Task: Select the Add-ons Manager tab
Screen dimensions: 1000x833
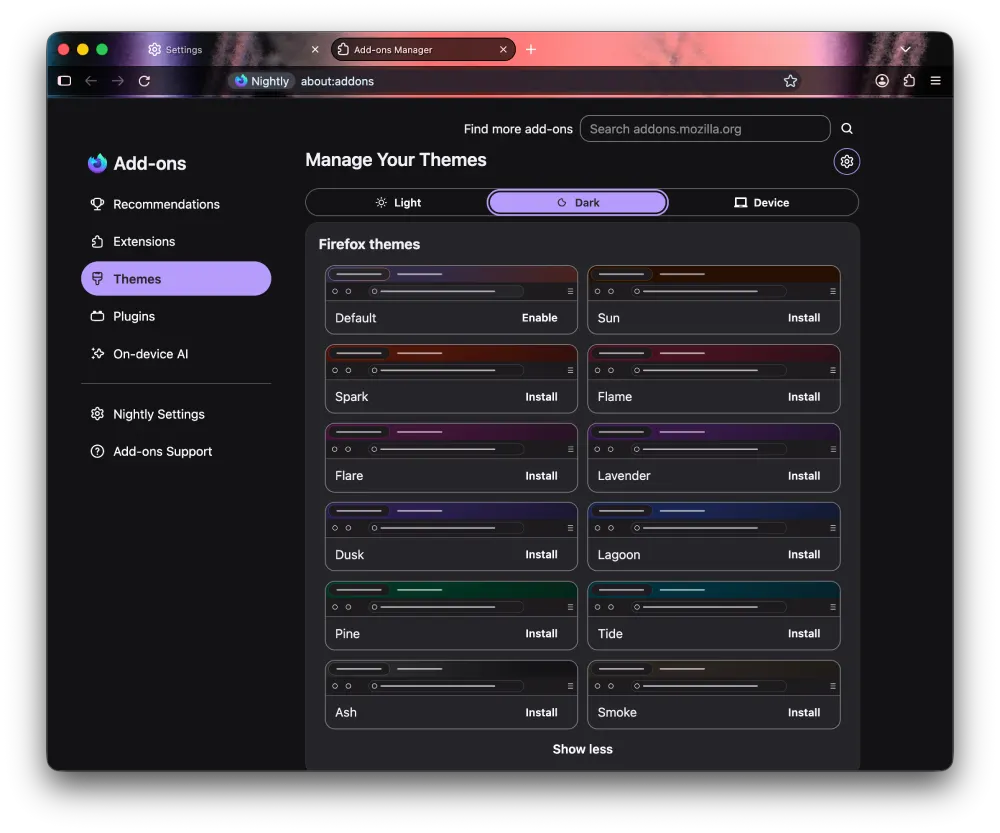Action: pyautogui.click(x=423, y=49)
